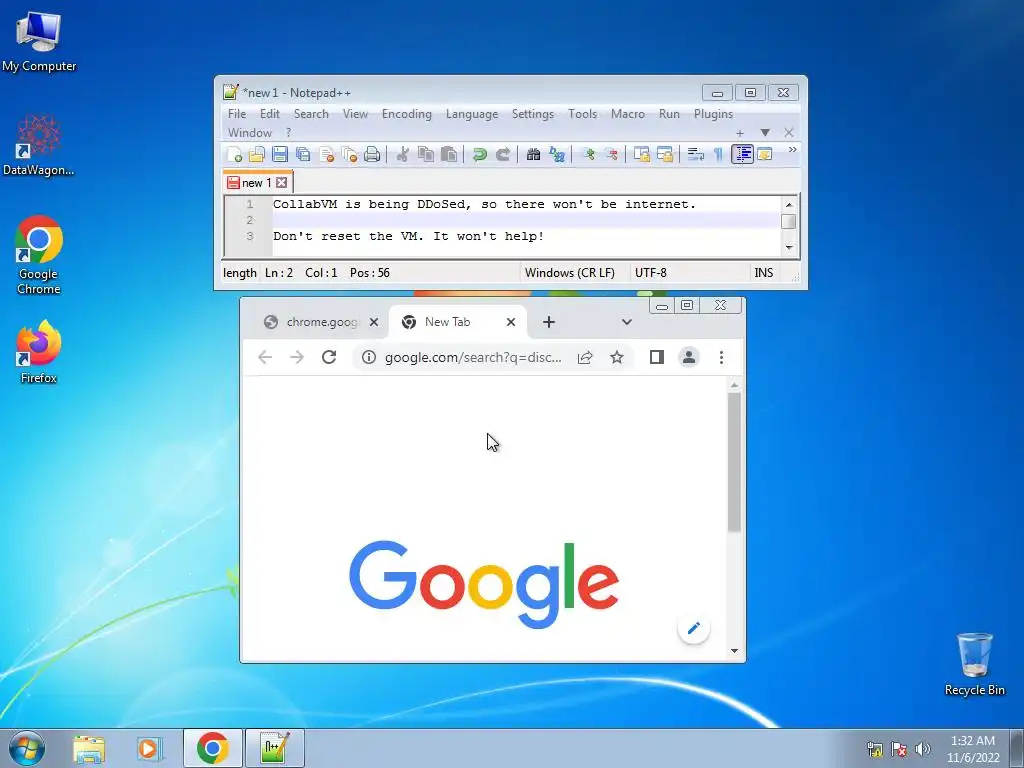The height and width of the screenshot is (768, 1024).
Task: Click the Zoom In toolbar icon
Action: click(588, 154)
